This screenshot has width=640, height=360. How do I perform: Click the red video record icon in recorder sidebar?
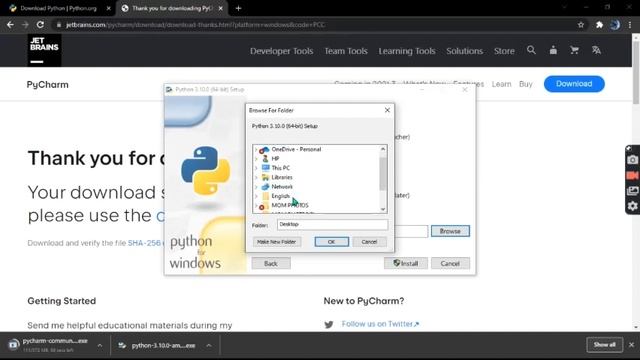pyautogui.click(x=632, y=176)
